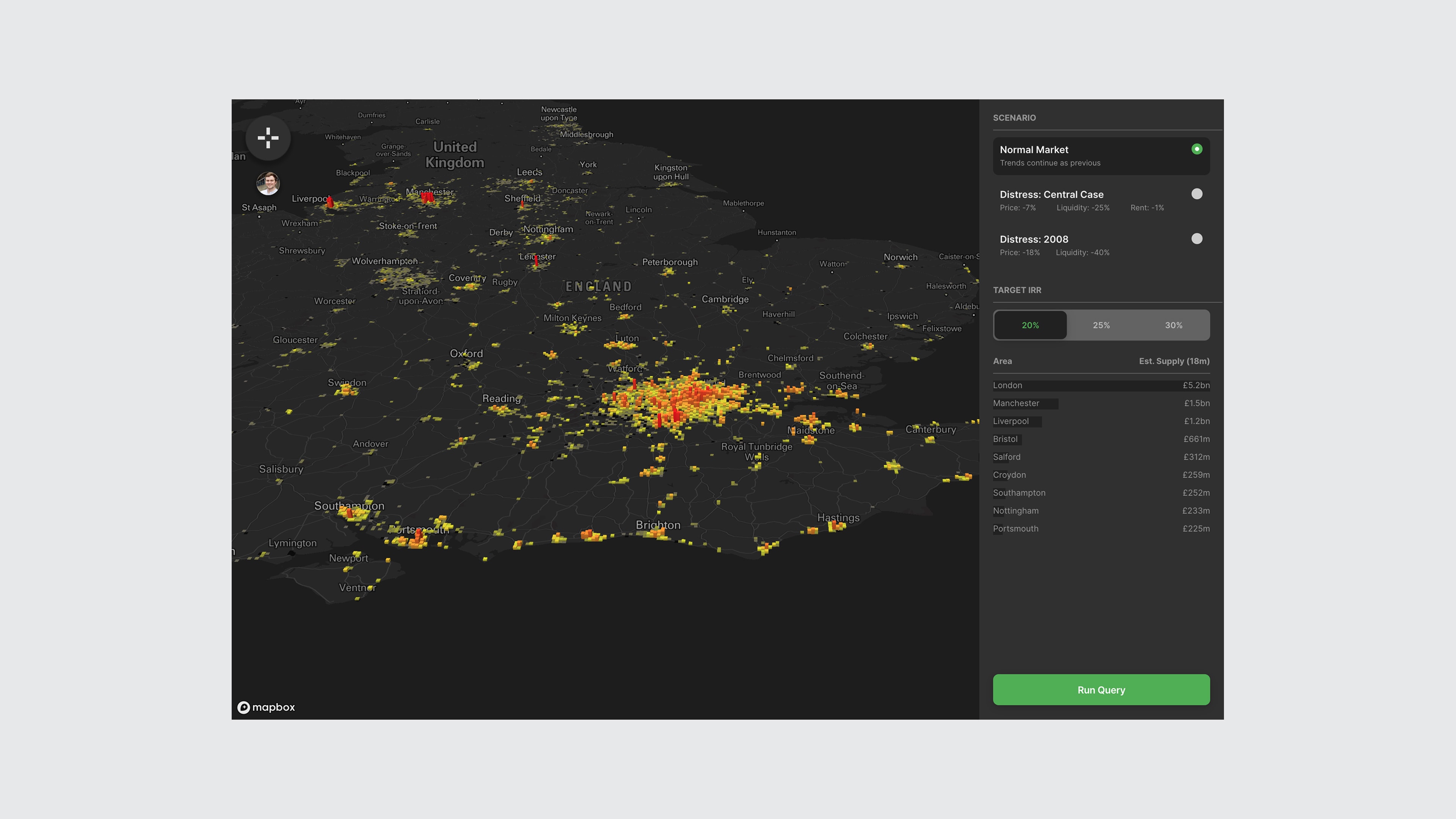Click the Mapbox logo
Viewport: 1456px width, 819px height.
[x=266, y=707]
